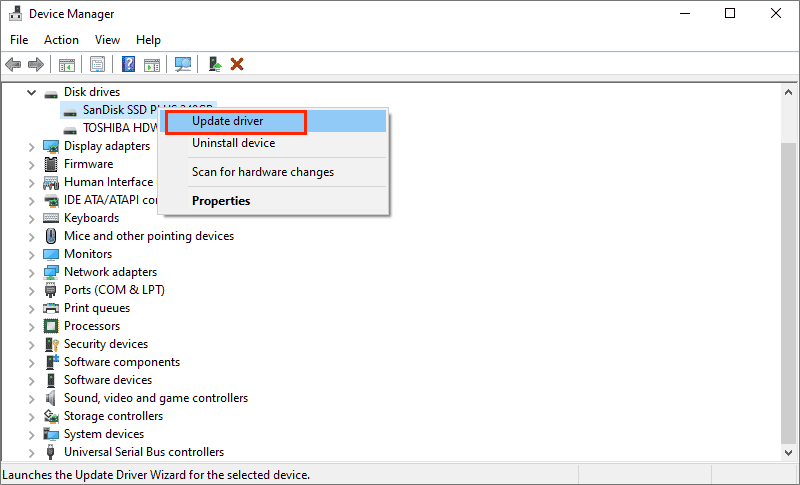
Task: Click the blue Help toolbar icon
Action: [x=129, y=64]
